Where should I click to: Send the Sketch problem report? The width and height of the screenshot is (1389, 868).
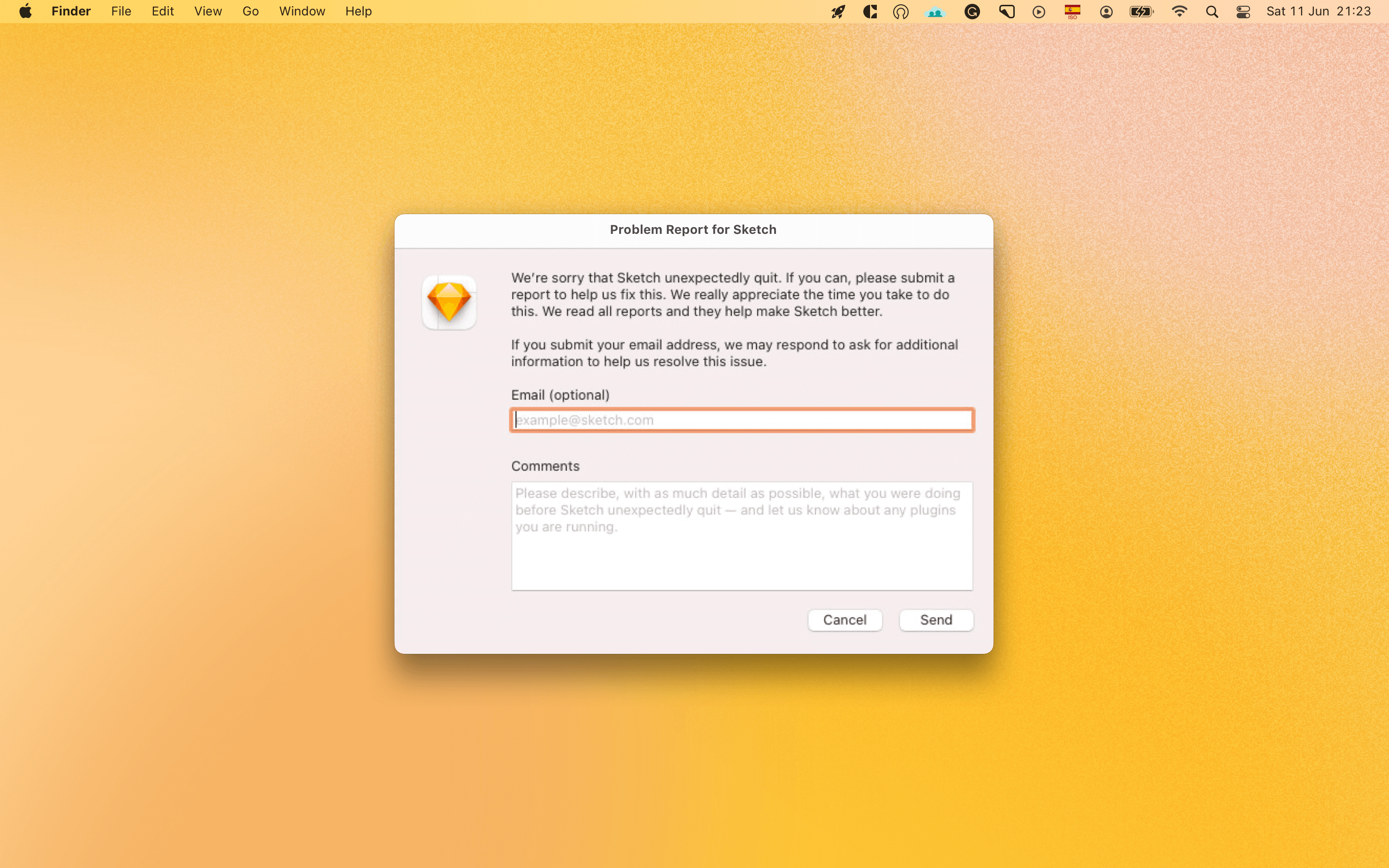[936, 620]
